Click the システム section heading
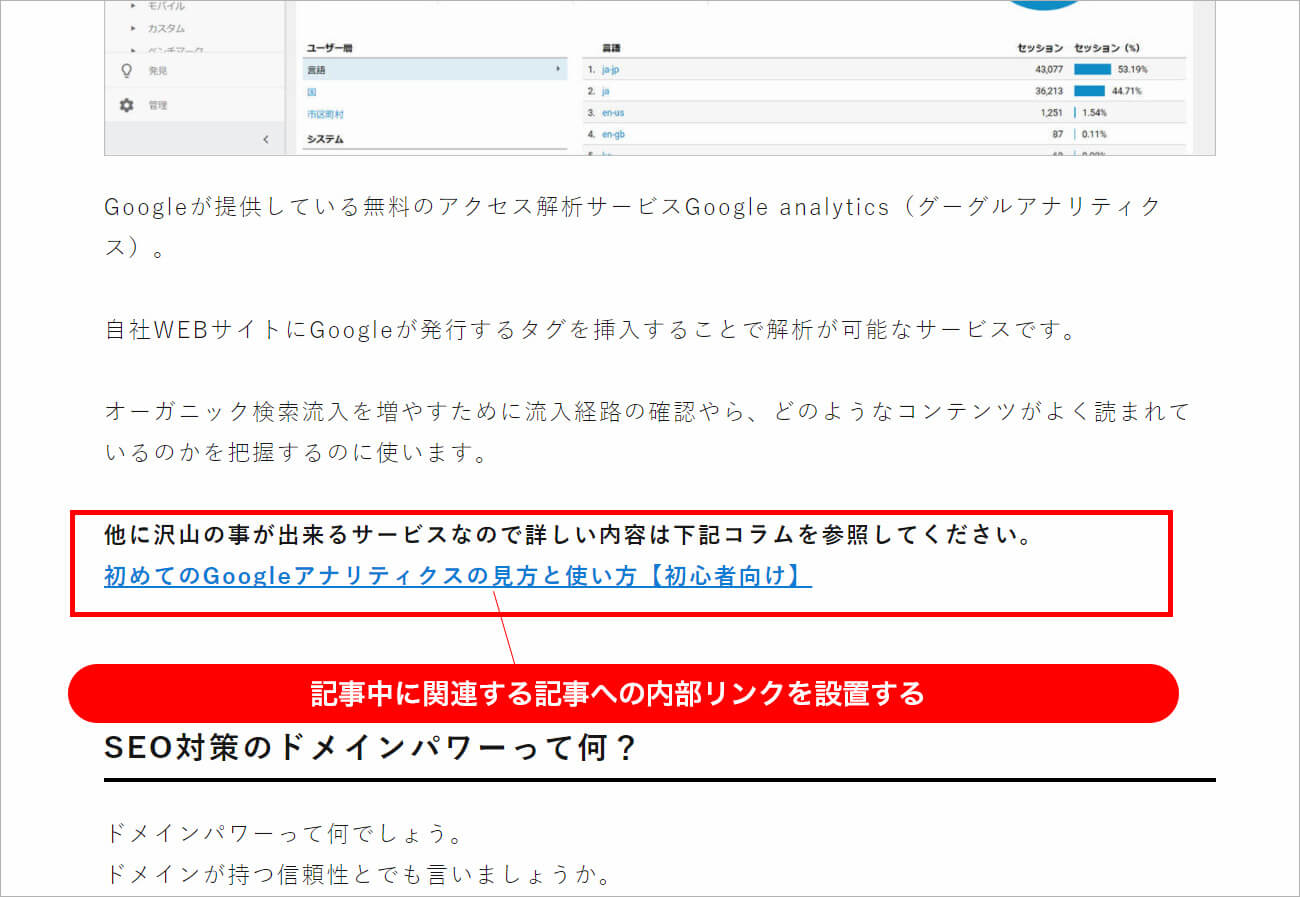Image resolution: width=1300 pixels, height=897 pixels. 325,139
